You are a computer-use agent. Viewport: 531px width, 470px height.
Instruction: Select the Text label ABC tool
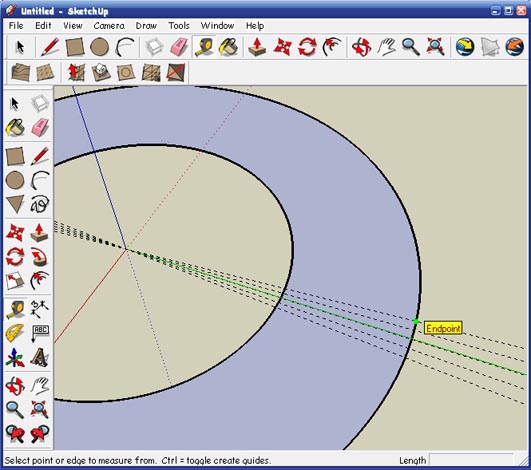tap(40, 333)
